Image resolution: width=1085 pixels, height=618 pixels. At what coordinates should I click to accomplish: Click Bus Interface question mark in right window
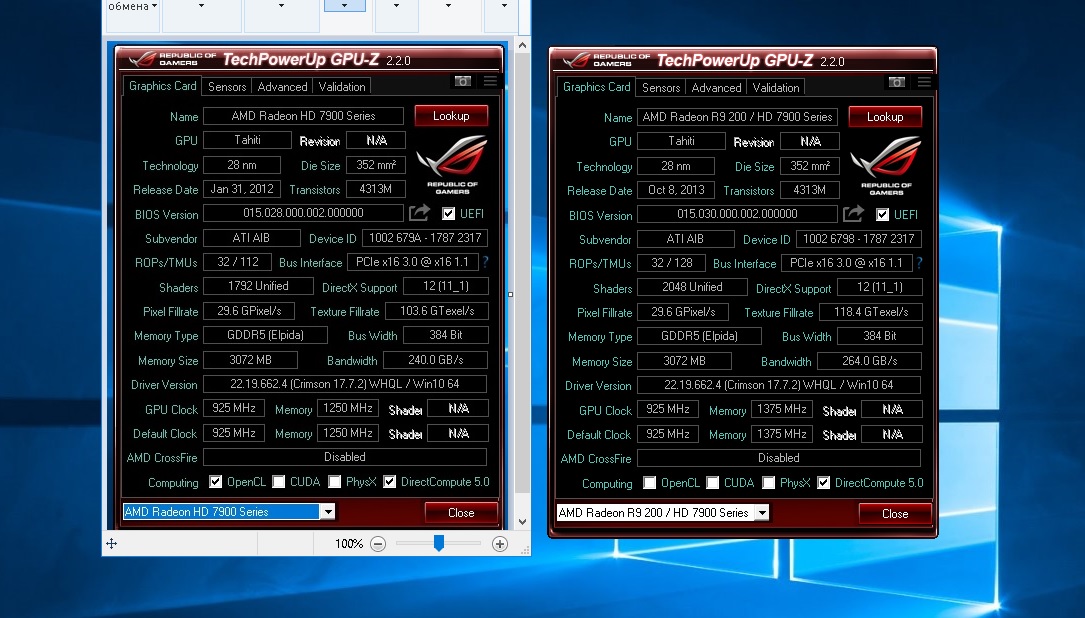[x=919, y=263]
